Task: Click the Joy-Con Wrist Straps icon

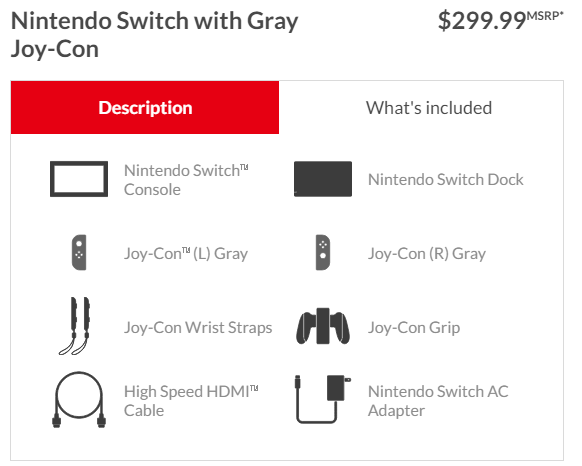Action: (75, 326)
